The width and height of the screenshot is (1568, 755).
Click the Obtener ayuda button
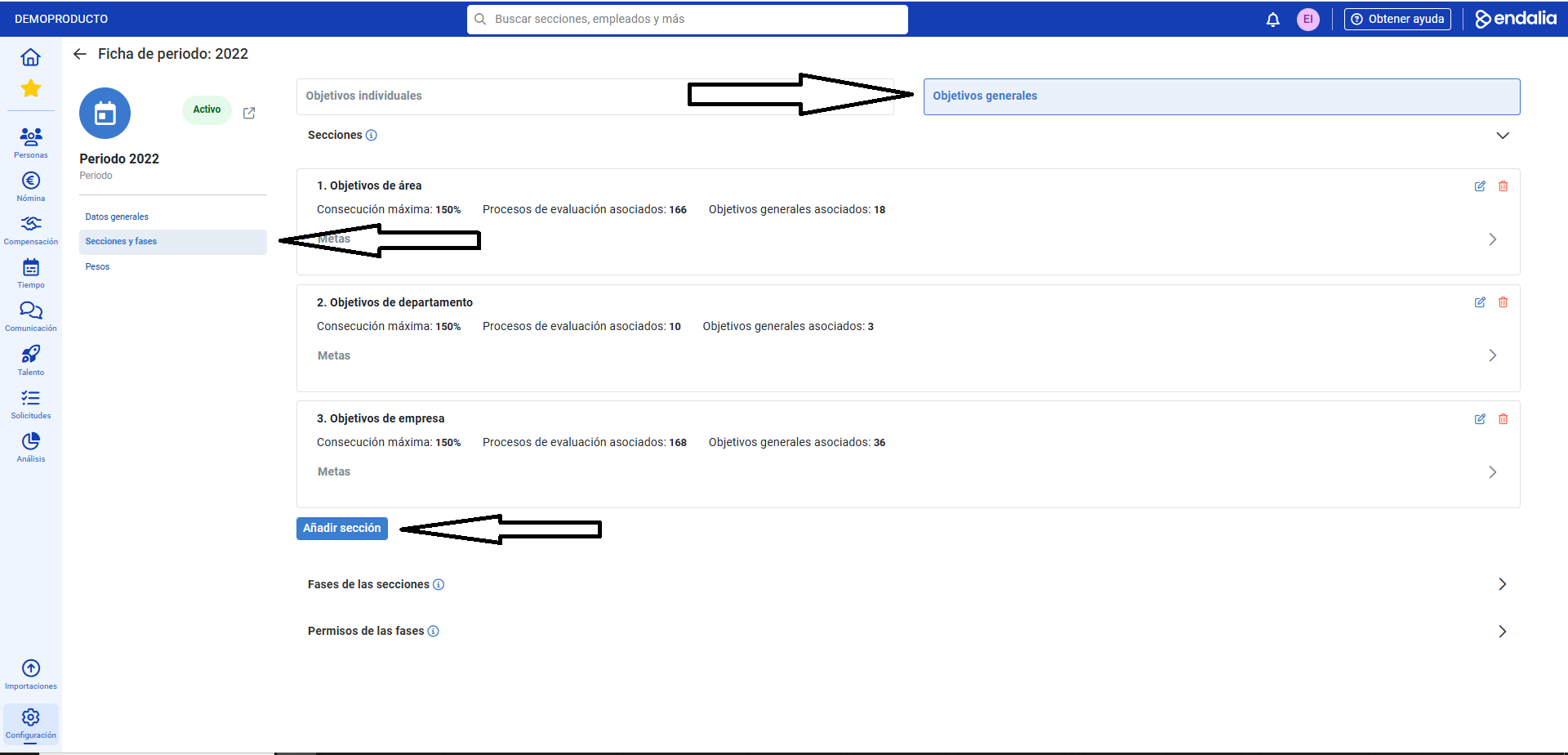1397,20
